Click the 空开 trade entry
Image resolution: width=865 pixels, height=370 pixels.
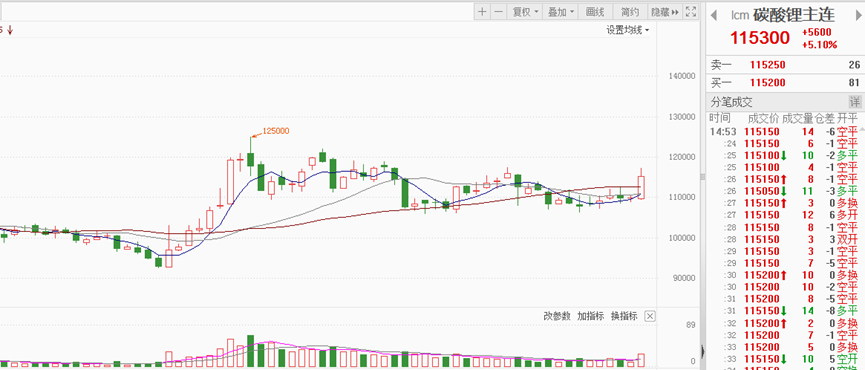[848, 359]
